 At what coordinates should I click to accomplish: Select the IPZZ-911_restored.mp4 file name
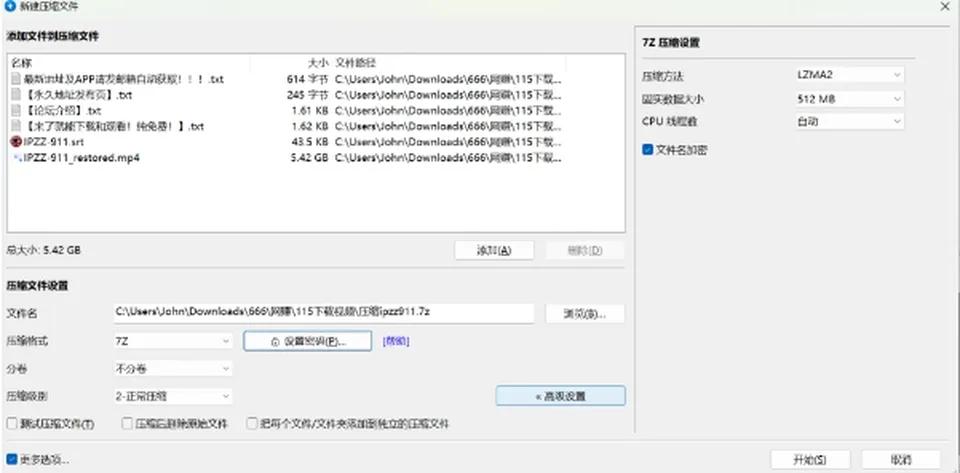pos(81,158)
